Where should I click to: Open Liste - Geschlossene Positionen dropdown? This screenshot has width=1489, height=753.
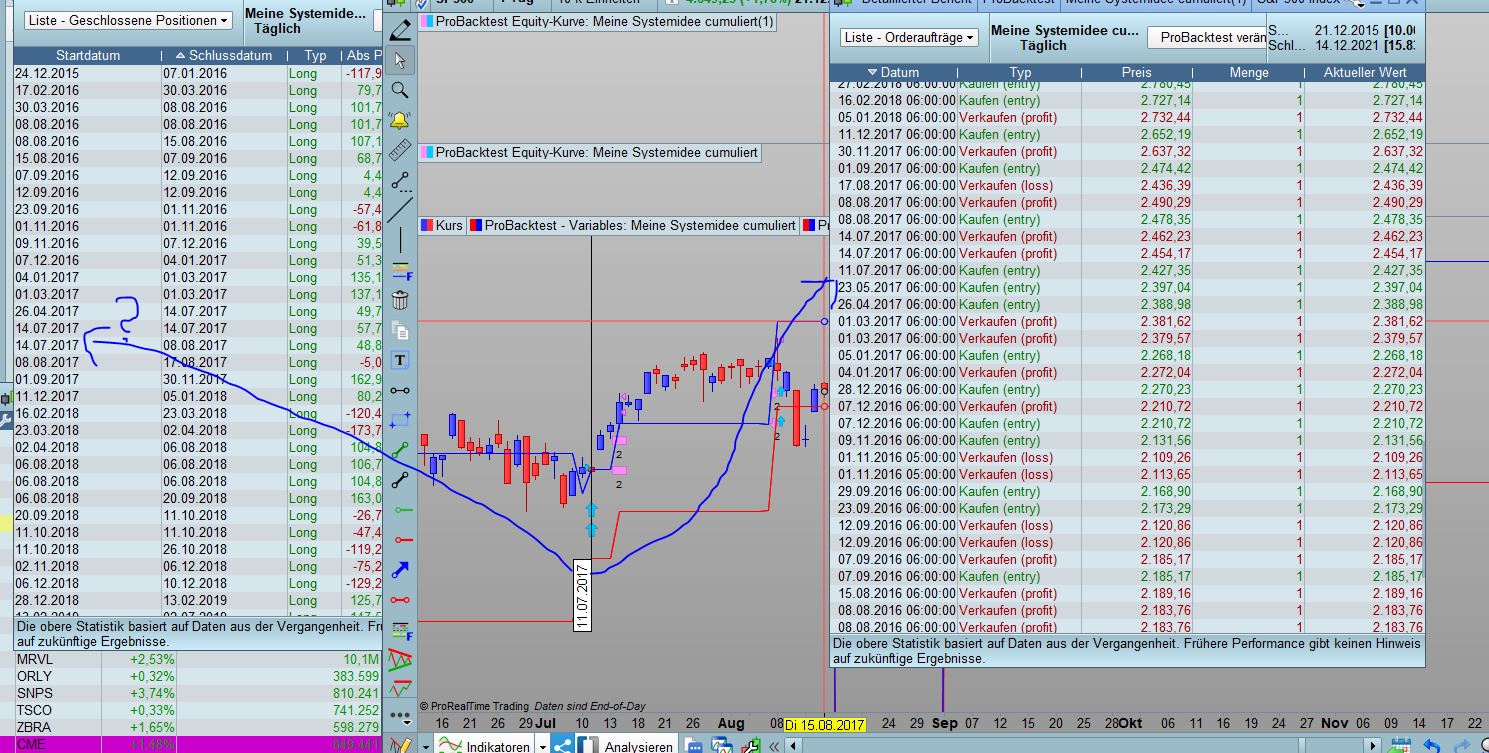tap(127, 20)
